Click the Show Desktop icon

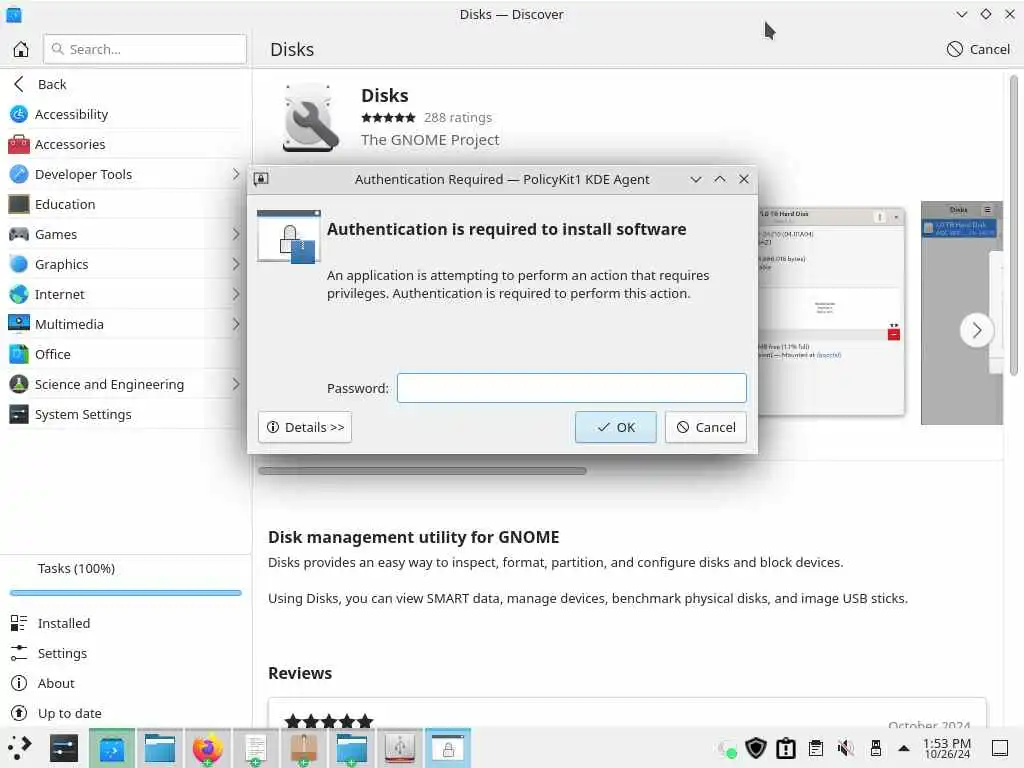[1000, 748]
